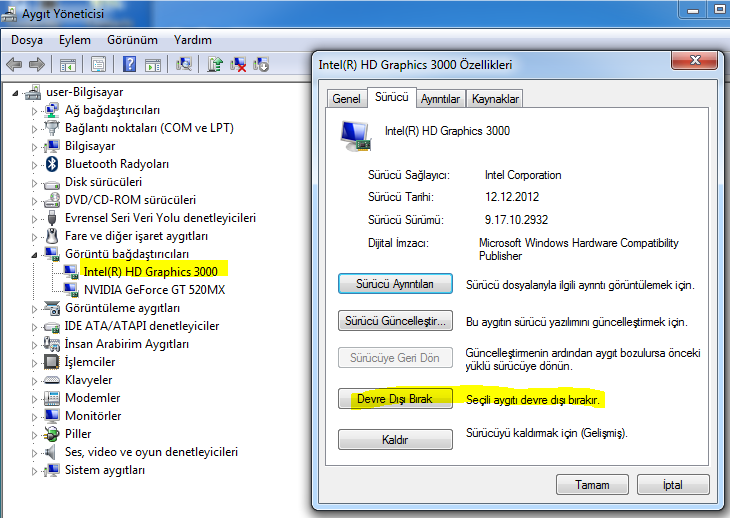The image size is (730, 518).
Task: Expand the Bilgisayar tree node
Action: 34,147
